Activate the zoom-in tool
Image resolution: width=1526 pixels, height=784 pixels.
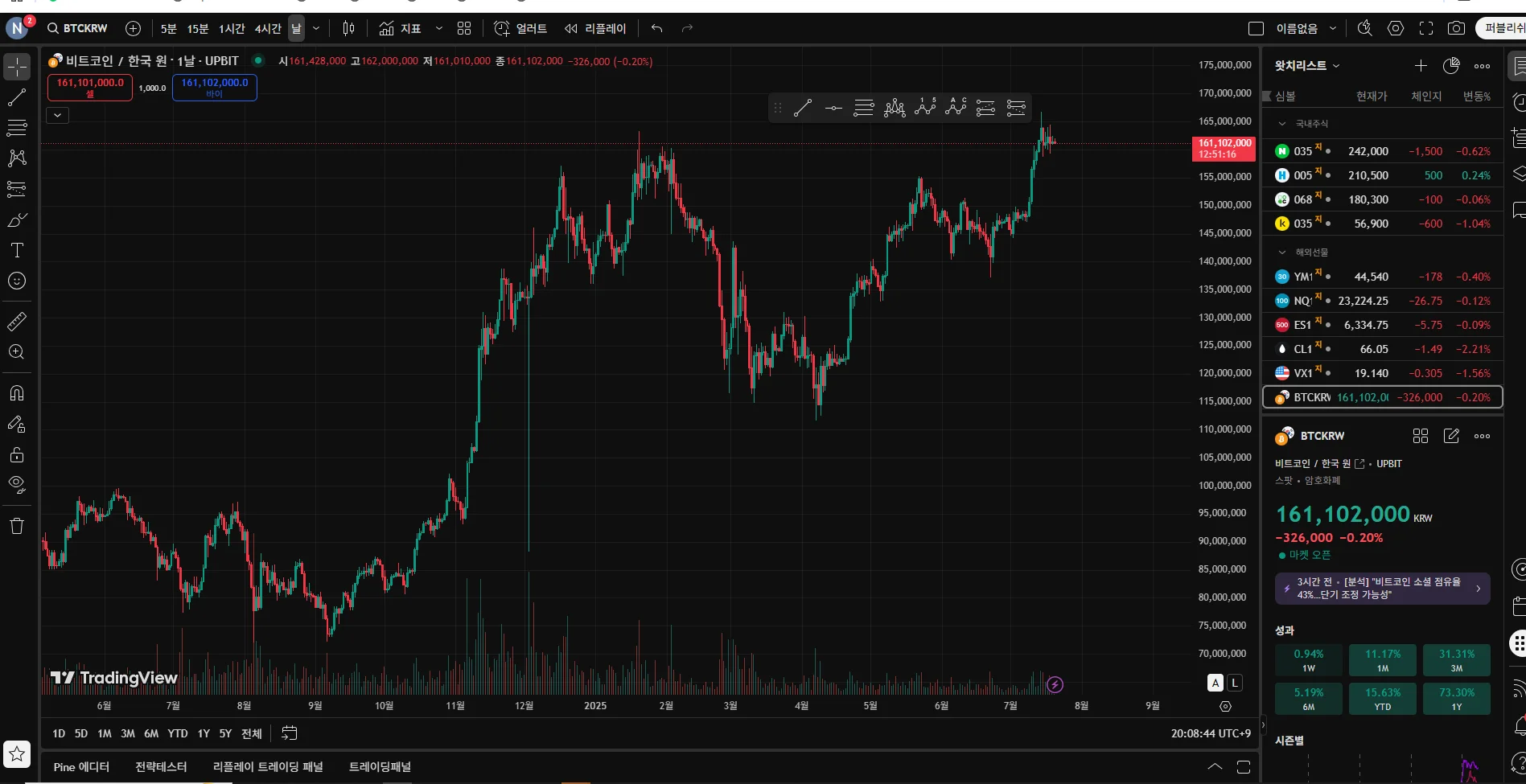[17, 352]
